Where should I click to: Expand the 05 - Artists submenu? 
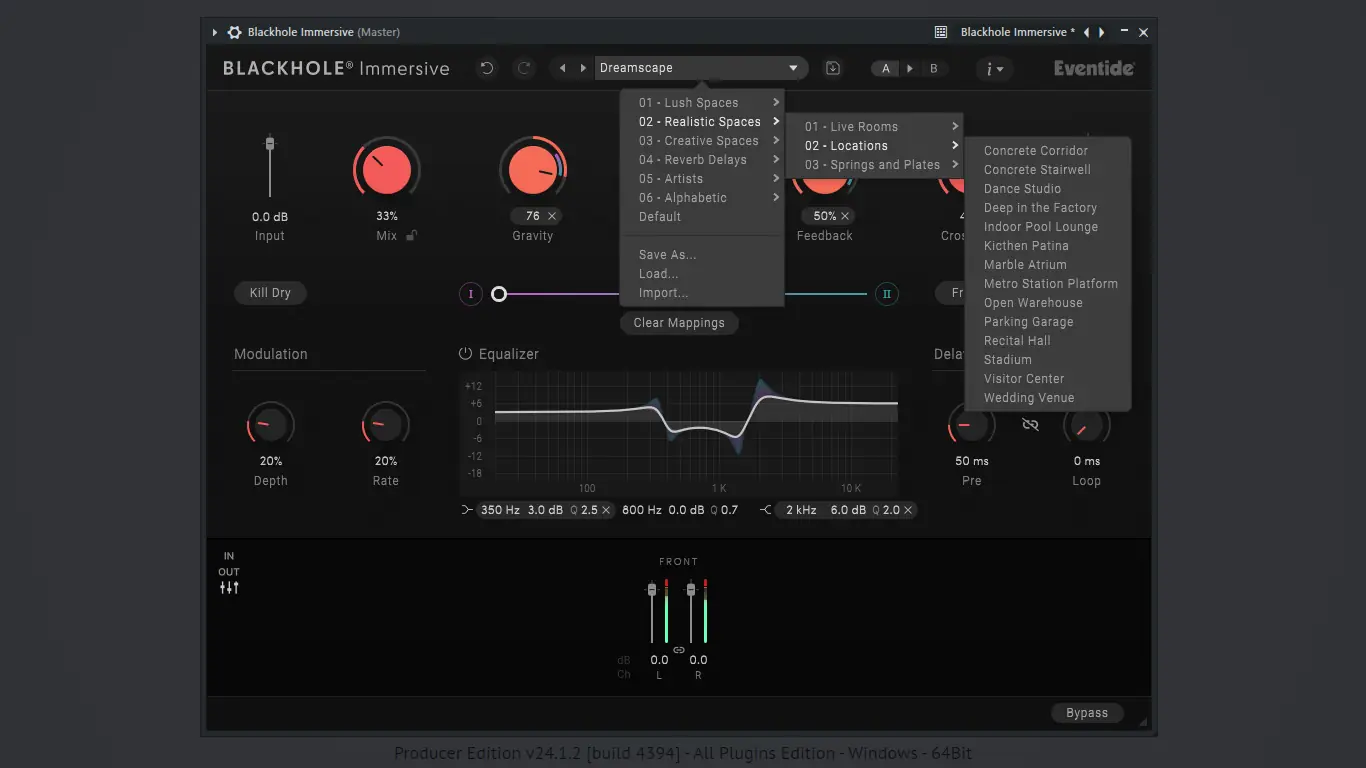(702, 179)
